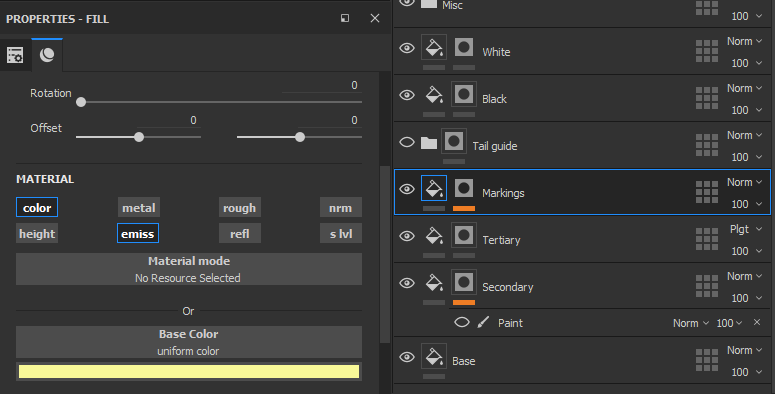Hide the Misc folder
775x394 pixels.
coord(407,2)
